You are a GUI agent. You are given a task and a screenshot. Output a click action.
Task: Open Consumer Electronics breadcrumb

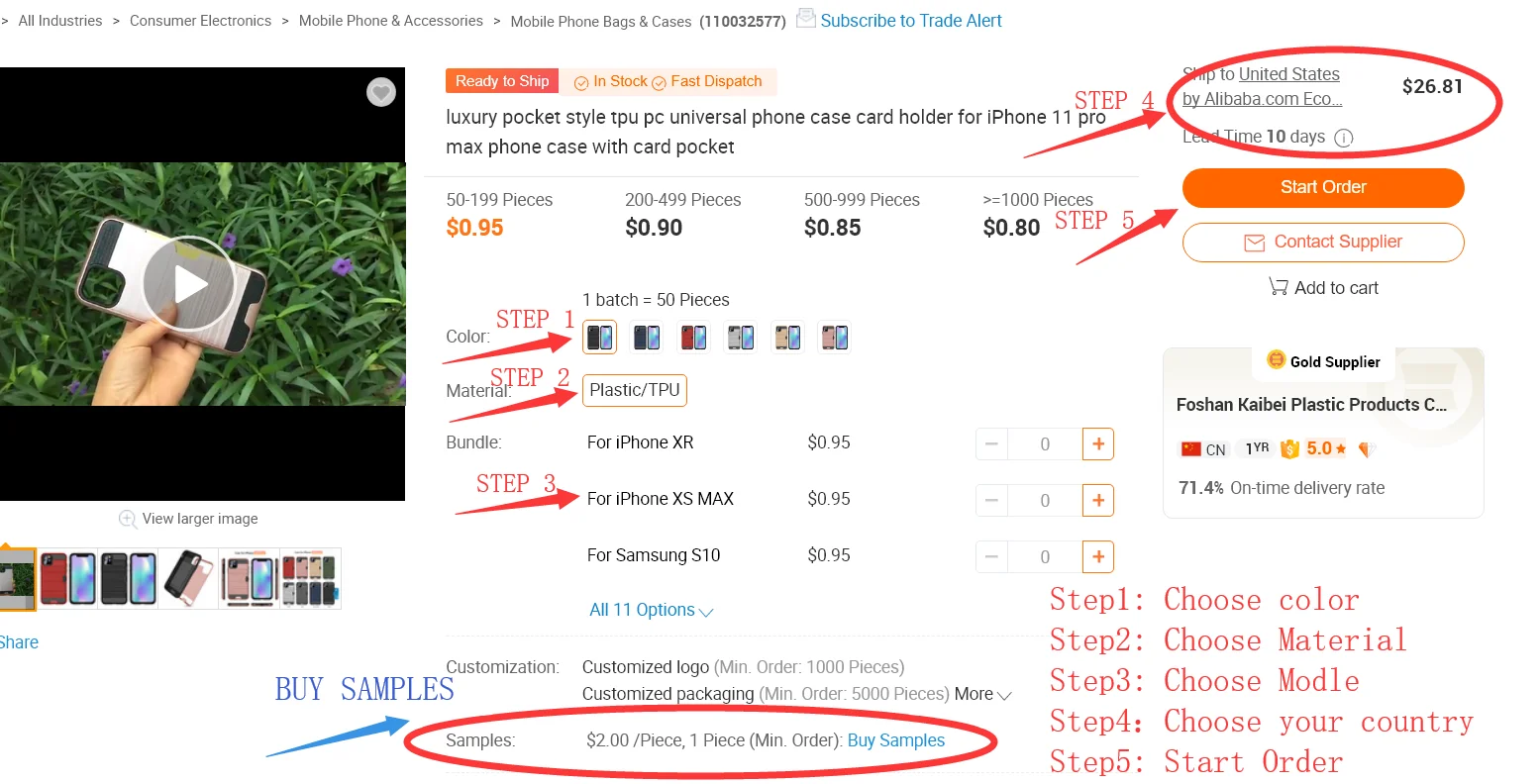coord(200,21)
